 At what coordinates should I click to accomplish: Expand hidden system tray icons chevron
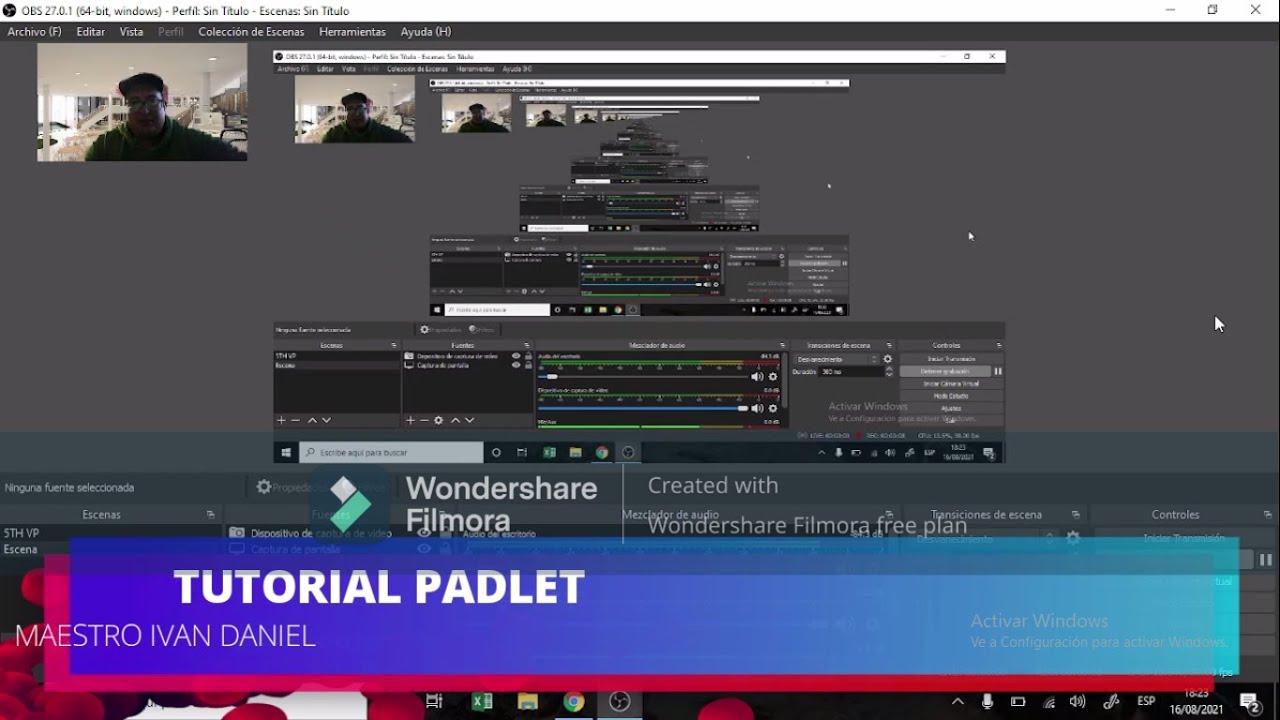(957, 701)
